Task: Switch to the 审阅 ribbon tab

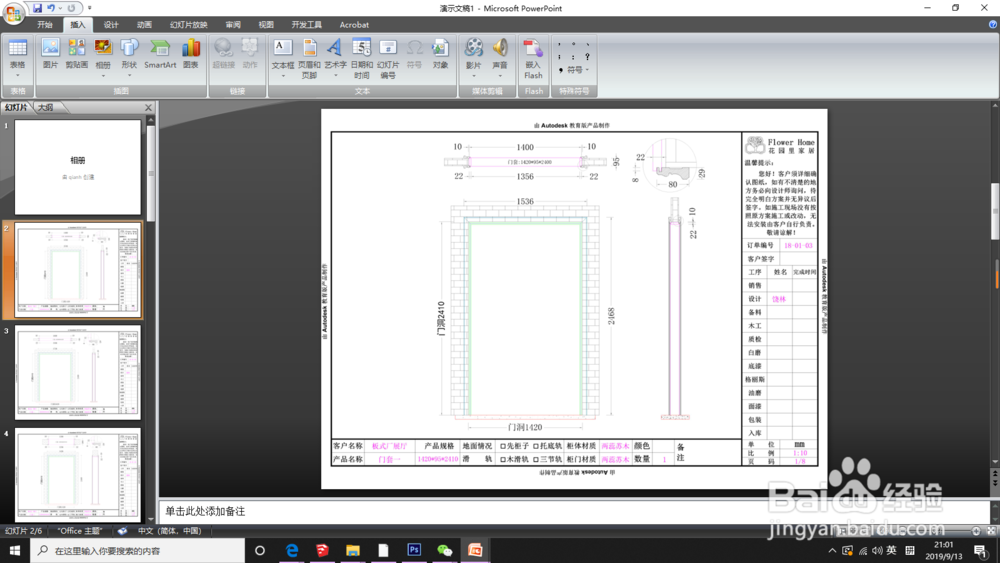Action: (233, 25)
